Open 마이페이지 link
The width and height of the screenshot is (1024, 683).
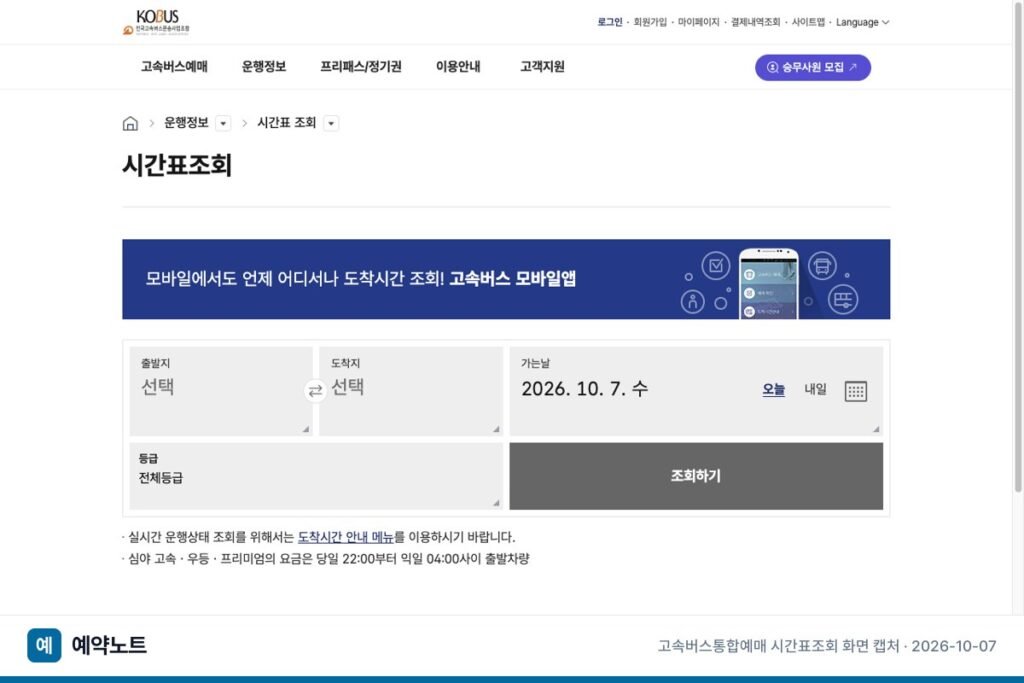click(x=698, y=22)
